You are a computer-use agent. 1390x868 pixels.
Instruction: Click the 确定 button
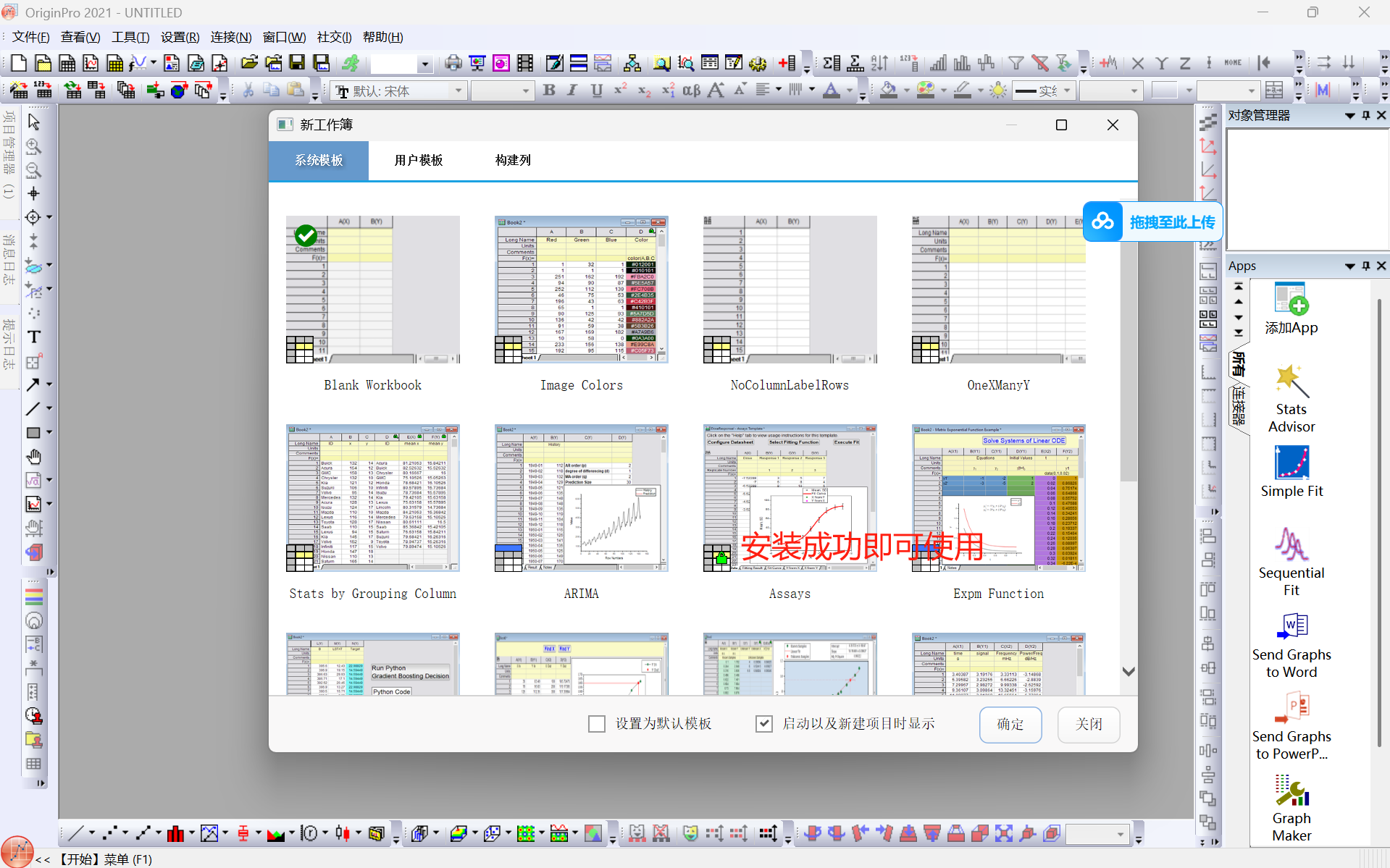pos(1010,725)
